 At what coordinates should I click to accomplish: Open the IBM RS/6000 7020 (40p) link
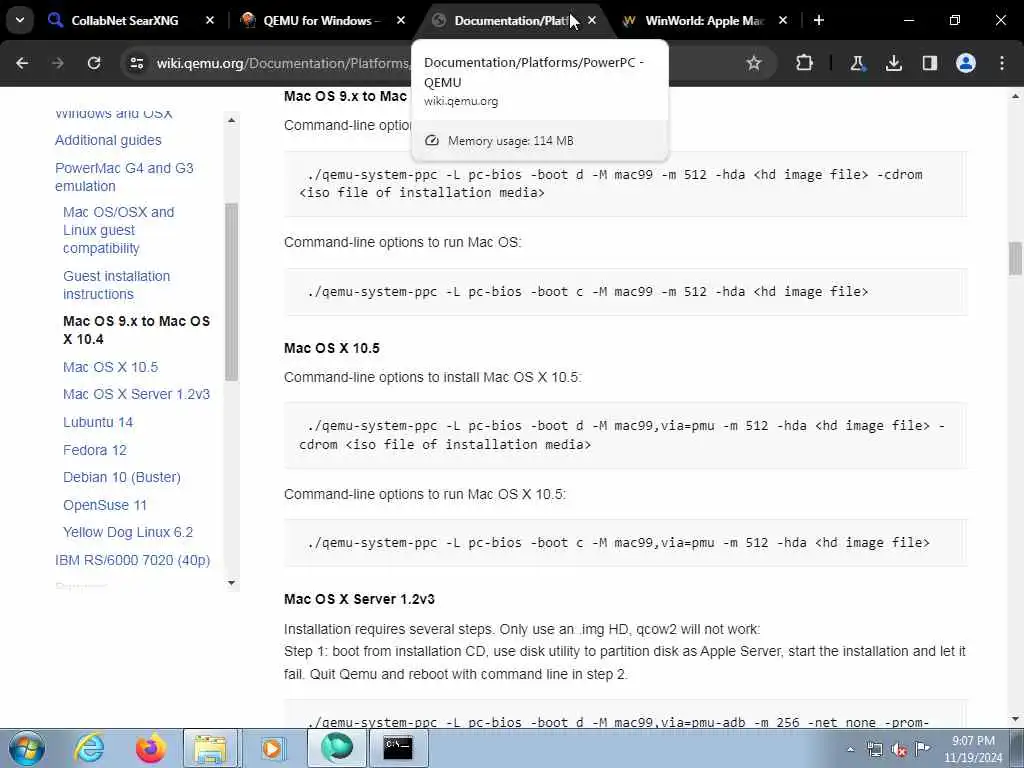[x=133, y=560]
